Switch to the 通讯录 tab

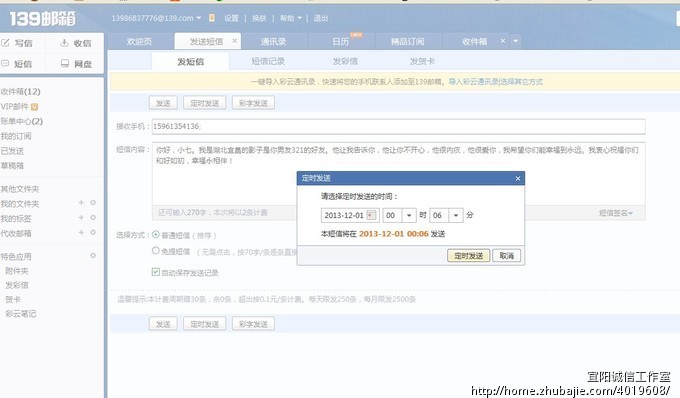coord(273,42)
